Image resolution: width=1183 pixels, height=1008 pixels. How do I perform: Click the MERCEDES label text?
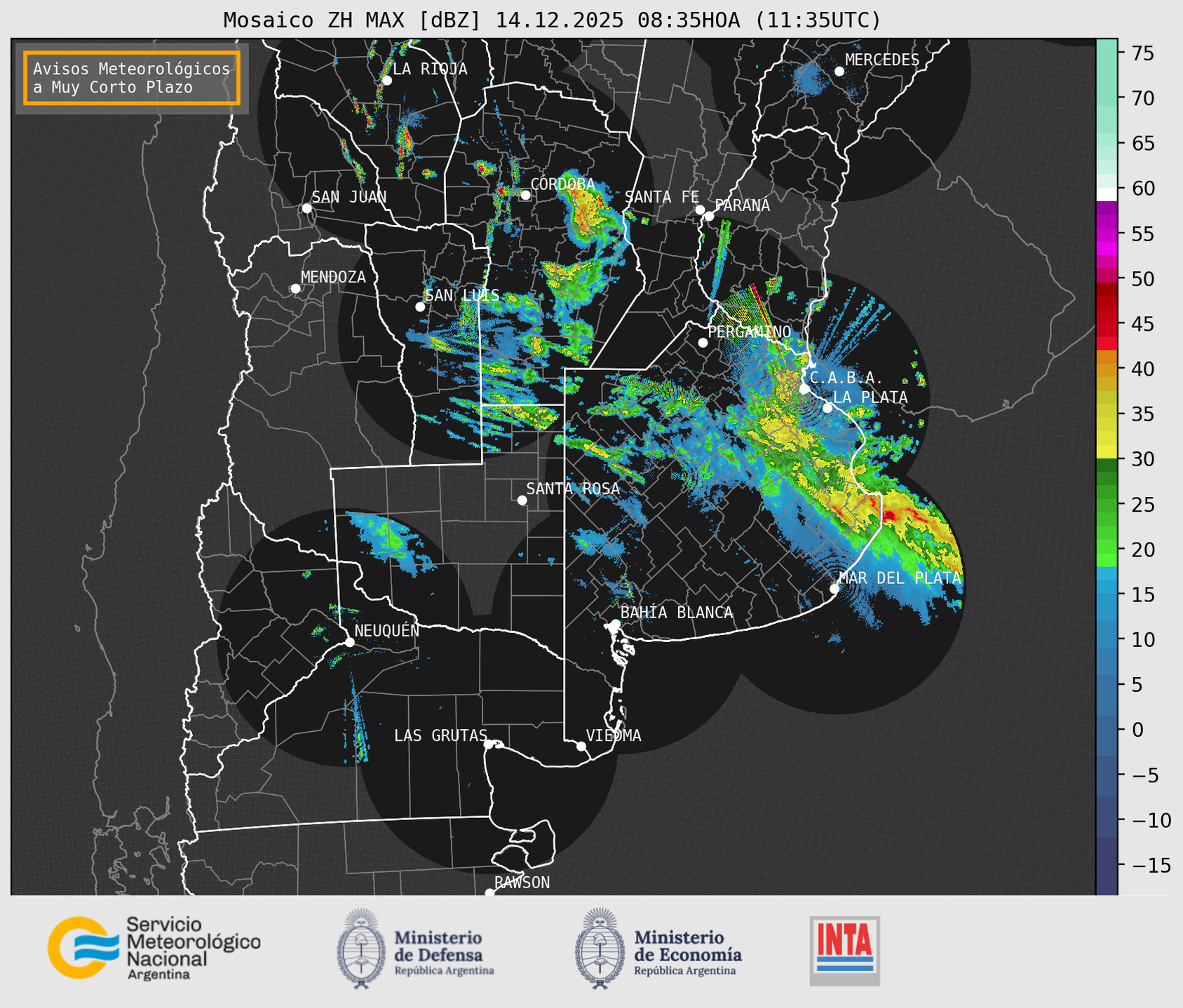tap(882, 60)
